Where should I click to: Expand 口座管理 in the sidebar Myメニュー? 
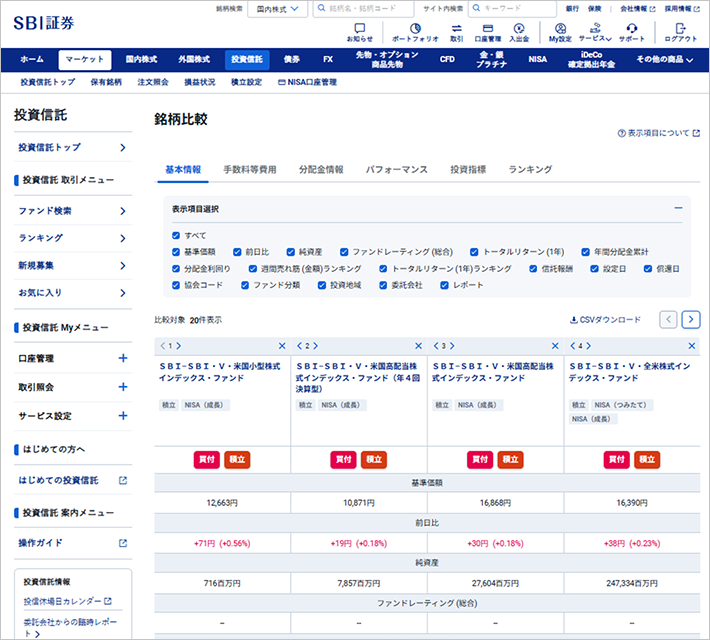pyautogui.click(x=123, y=357)
